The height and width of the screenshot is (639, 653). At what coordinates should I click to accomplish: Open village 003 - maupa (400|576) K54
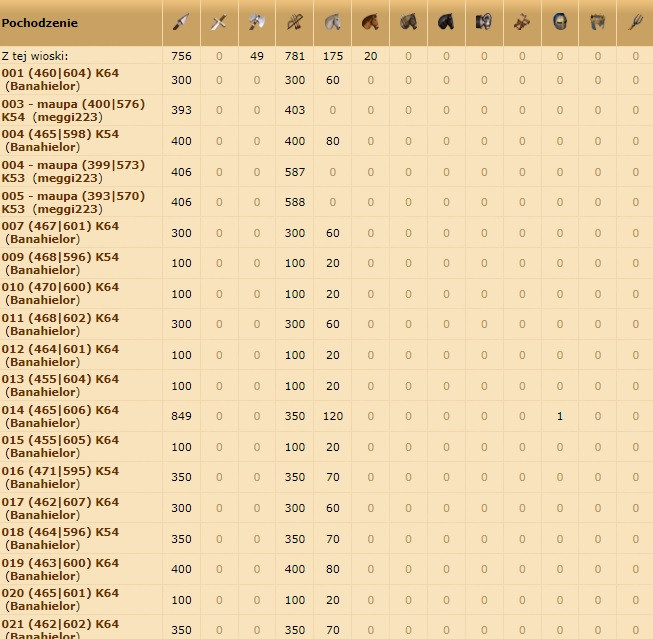point(73,110)
